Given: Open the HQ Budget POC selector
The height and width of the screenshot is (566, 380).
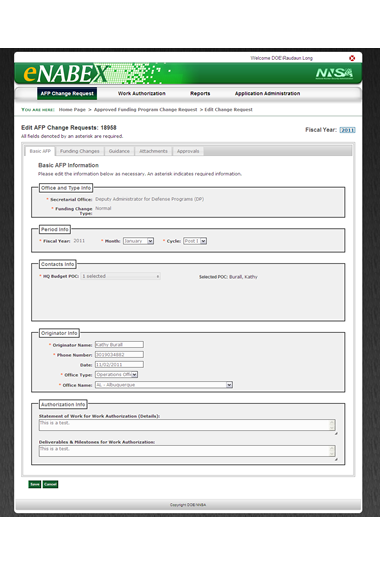Looking at the screenshot, I should (121, 277).
